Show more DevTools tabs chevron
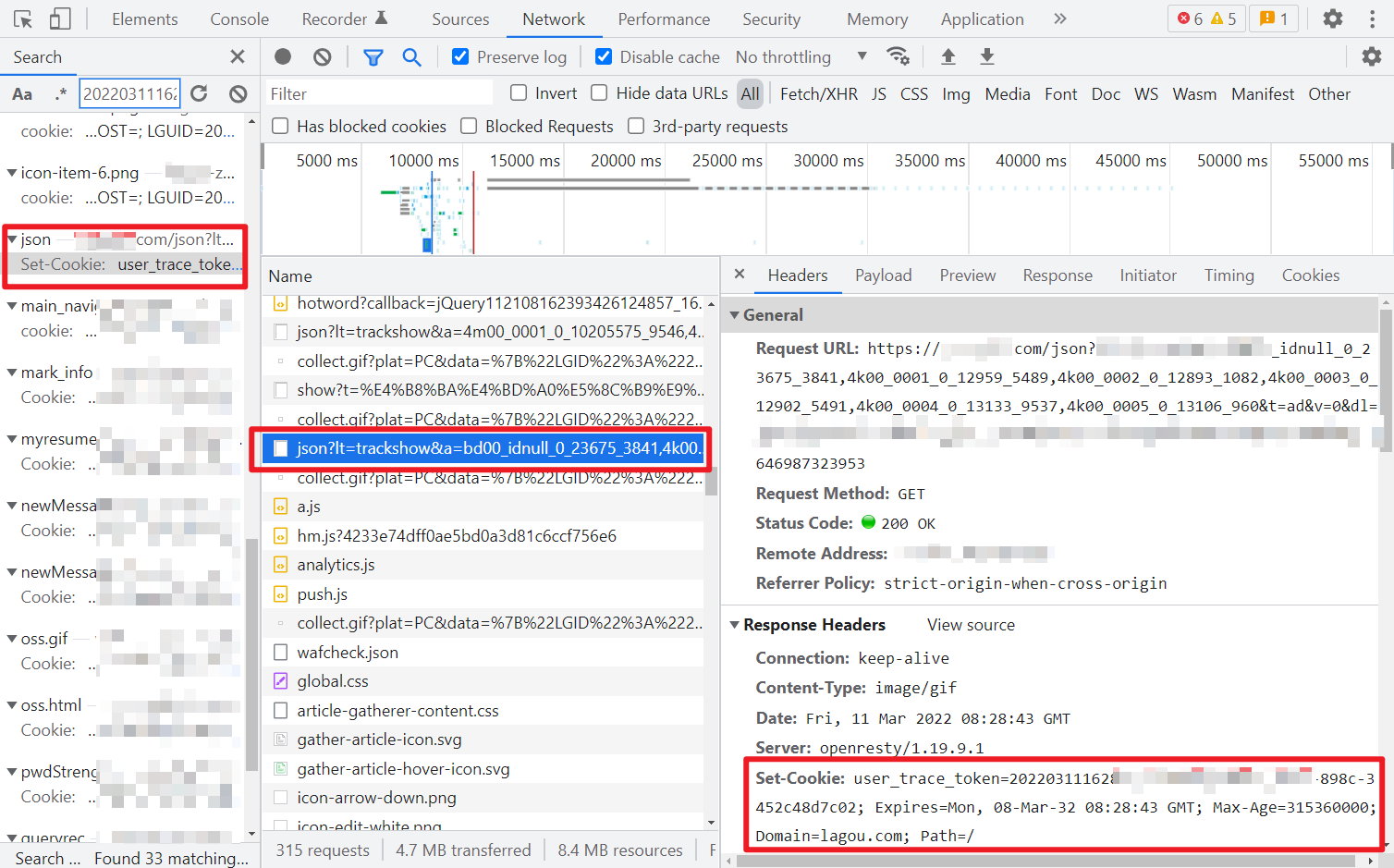Image resolution: width=1394 pixels, height=868 pixels. 1060,18
